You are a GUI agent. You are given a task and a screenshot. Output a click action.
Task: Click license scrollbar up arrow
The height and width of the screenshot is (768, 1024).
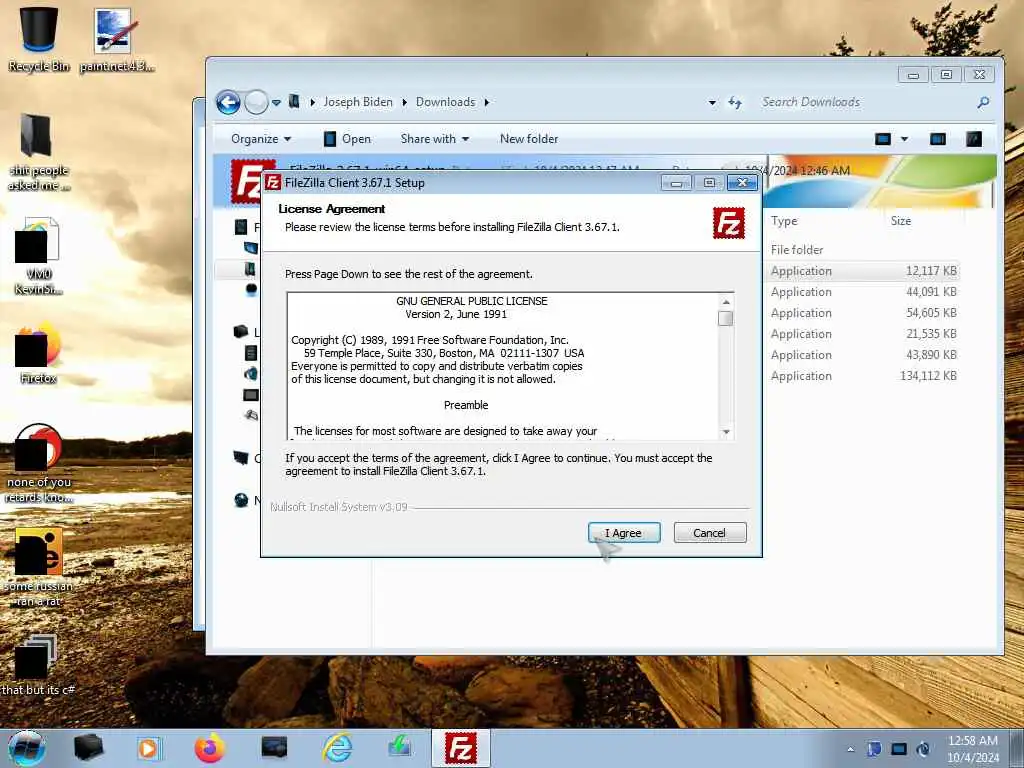tap(726, 302)
